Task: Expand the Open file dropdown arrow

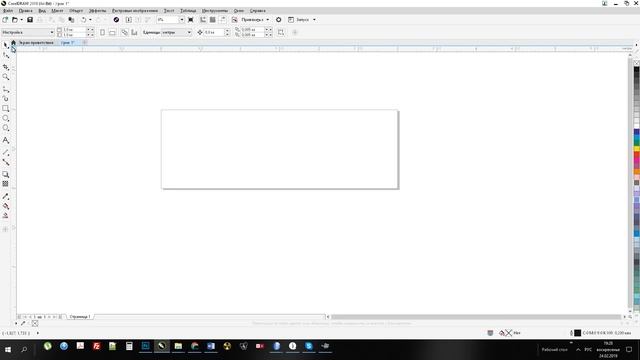Action: click(21, 20)
